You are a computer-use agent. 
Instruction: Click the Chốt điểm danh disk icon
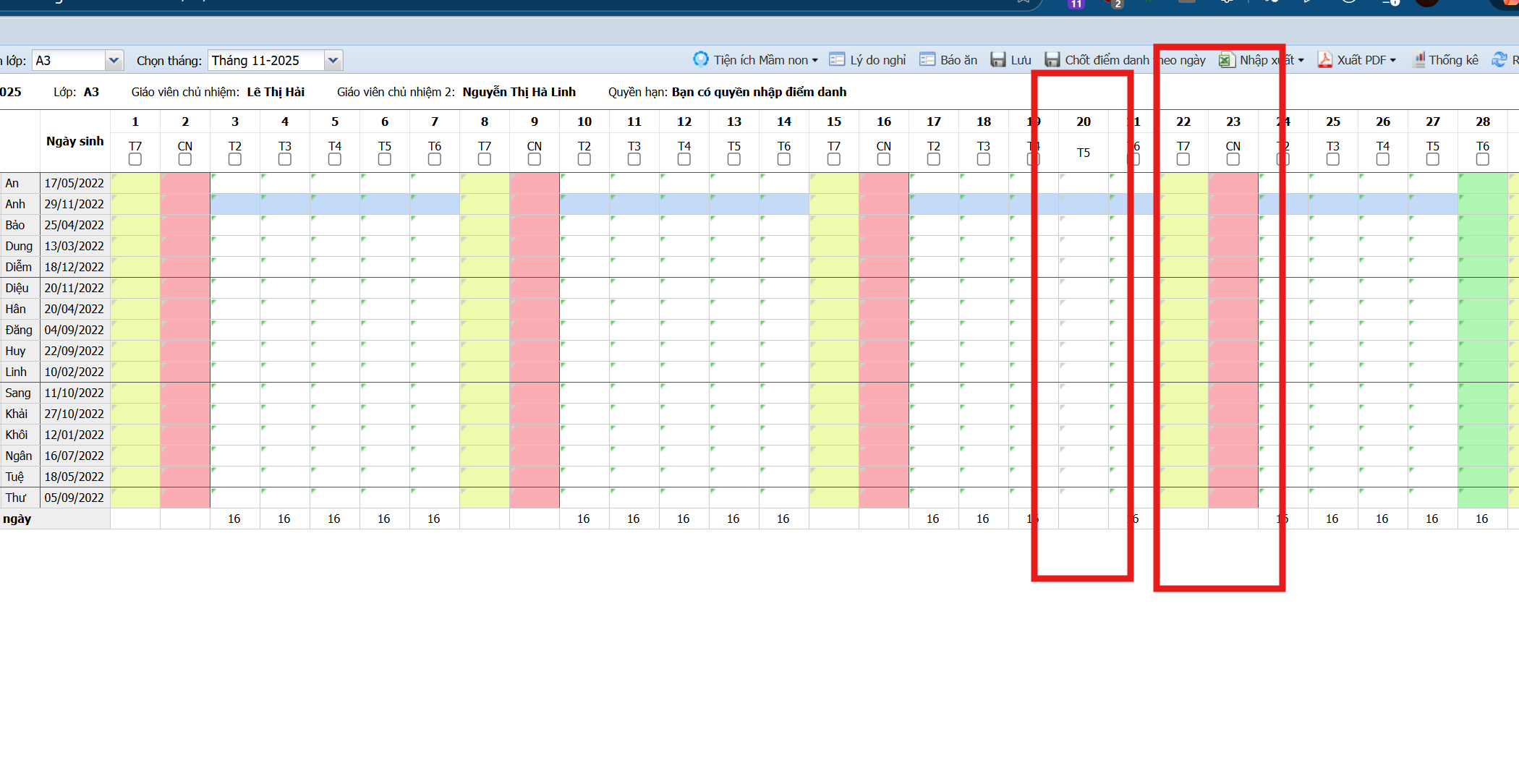pyautogui.click(x=1052, y=60)
